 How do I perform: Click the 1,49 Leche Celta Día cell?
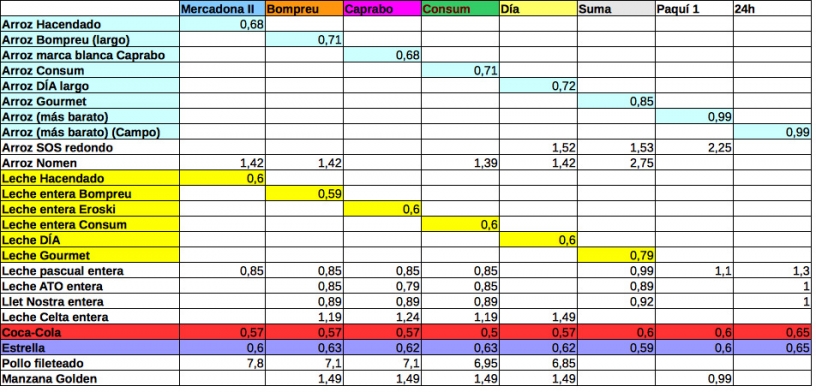click(539, 317)
